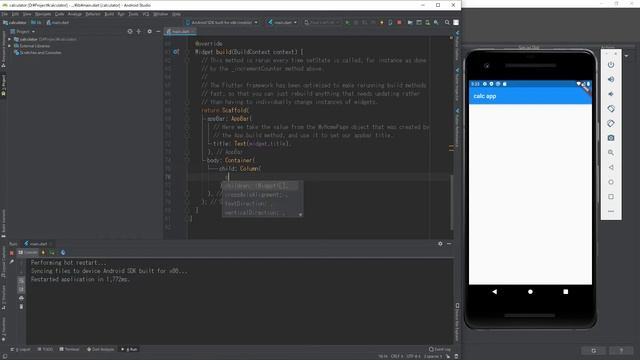Click clear all trash icon in Run console
The image size is (640, 360).
click(x=21, y=307)
